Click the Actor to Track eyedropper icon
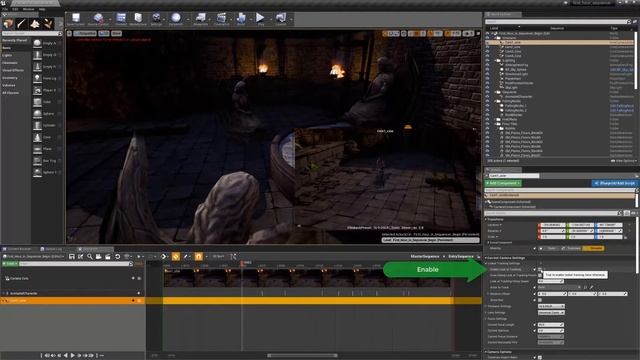The height and width of the screenshot is (360, 640). tap(591, 287)
